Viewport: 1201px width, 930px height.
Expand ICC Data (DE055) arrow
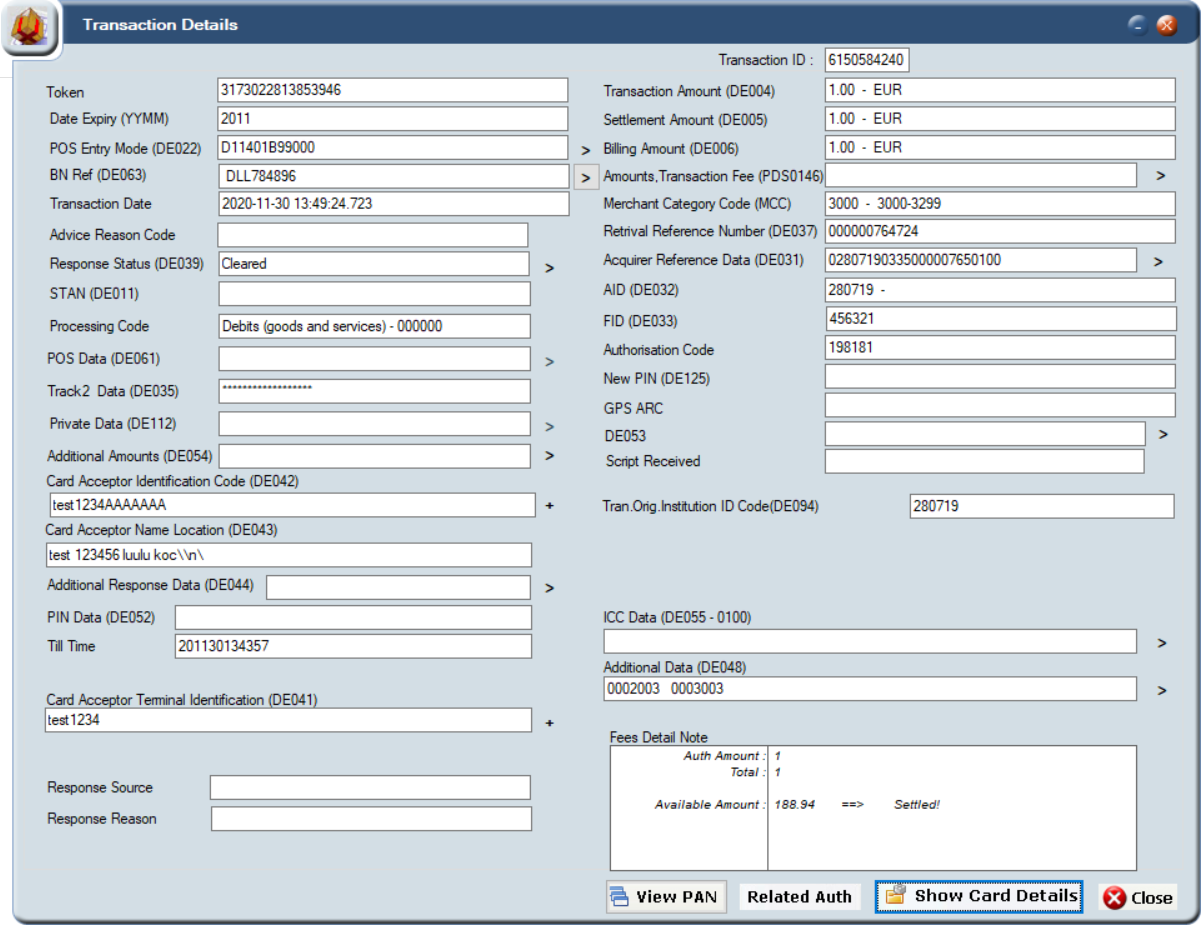(x=1161, y=643)
